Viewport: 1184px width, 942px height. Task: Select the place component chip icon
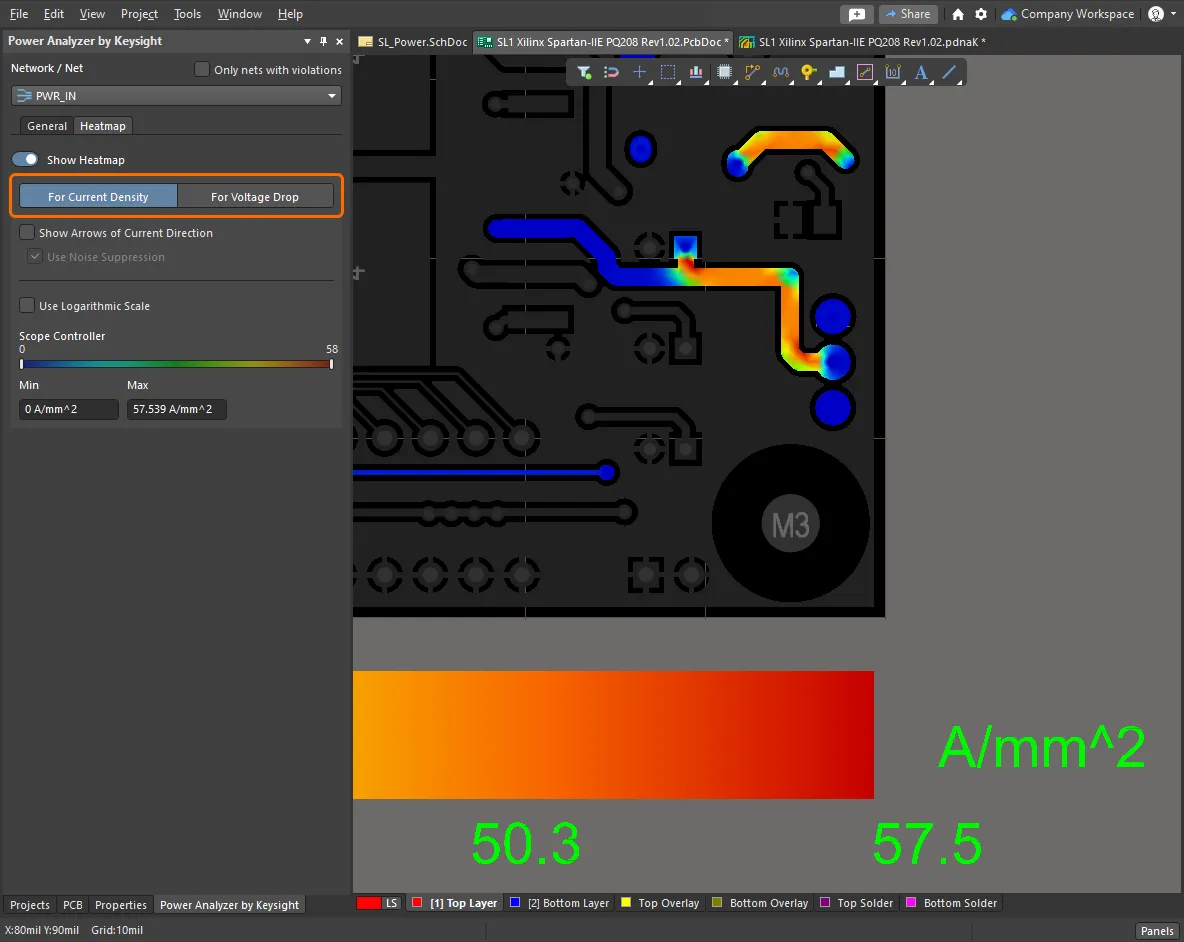tap(725, 72)
